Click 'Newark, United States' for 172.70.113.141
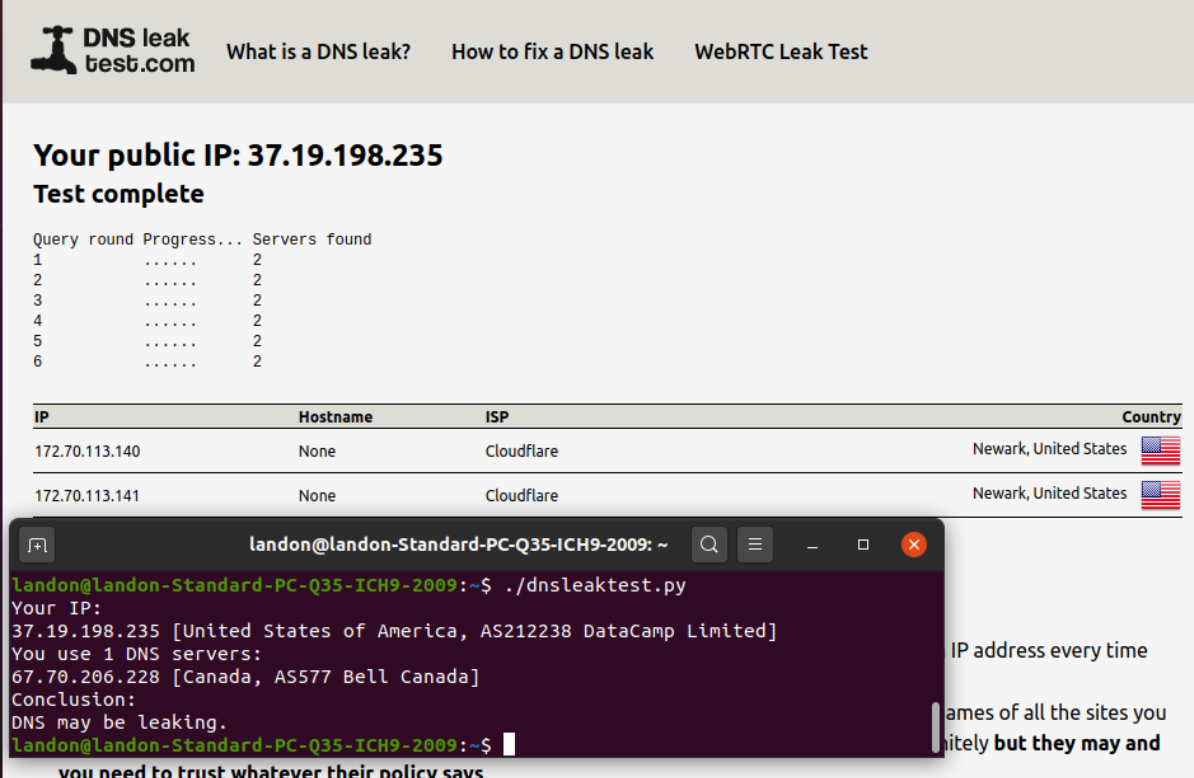This screenshot has height=778, width=1194. 1049,493
